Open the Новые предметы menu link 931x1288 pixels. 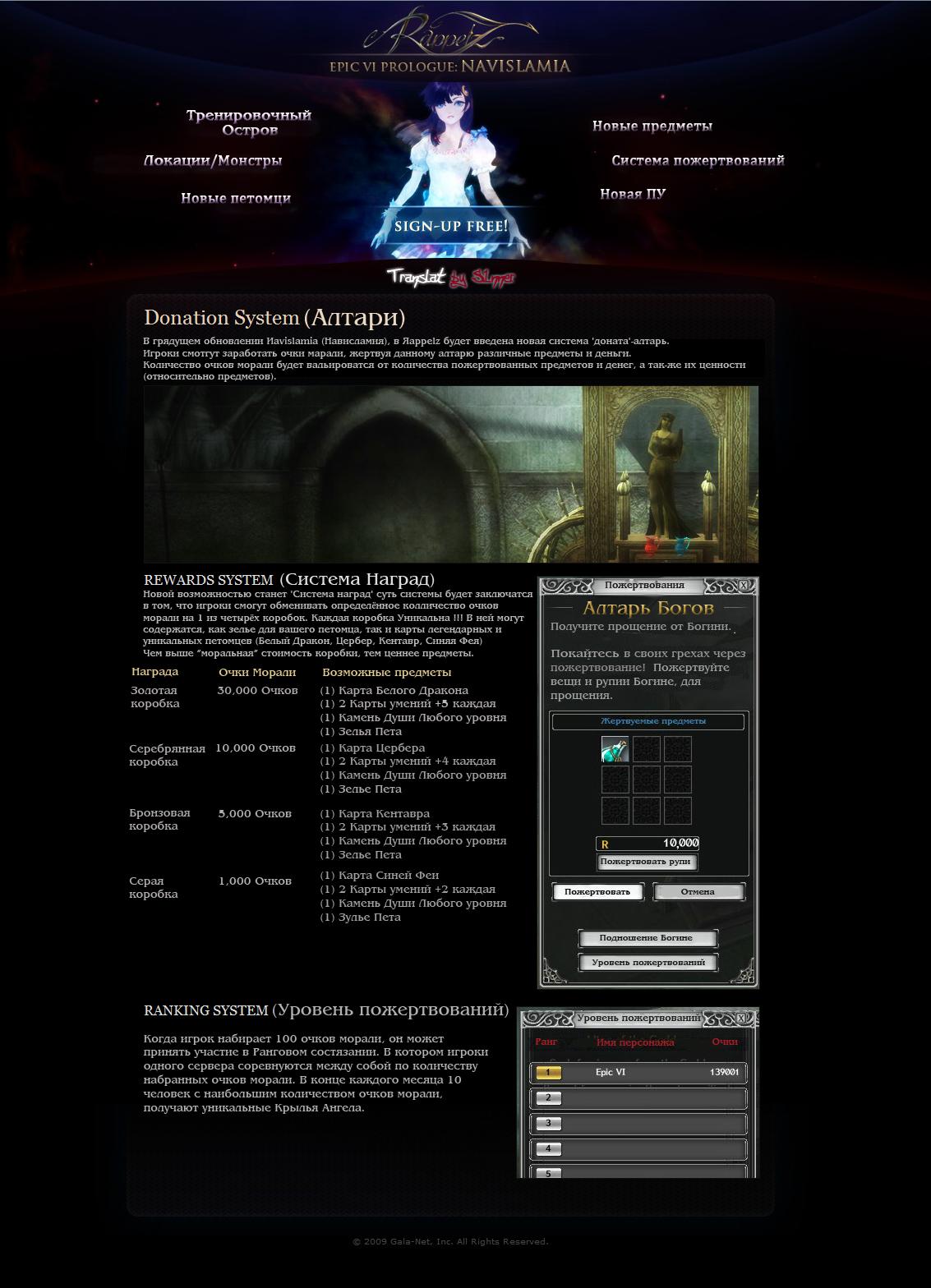(652, 126)
